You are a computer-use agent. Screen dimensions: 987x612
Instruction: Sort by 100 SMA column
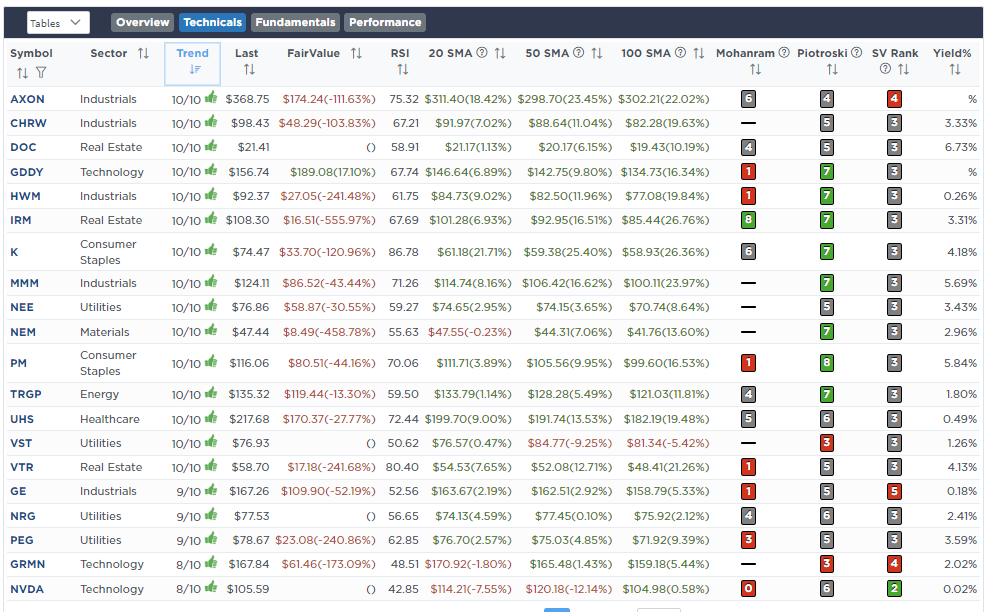(699, 54)
